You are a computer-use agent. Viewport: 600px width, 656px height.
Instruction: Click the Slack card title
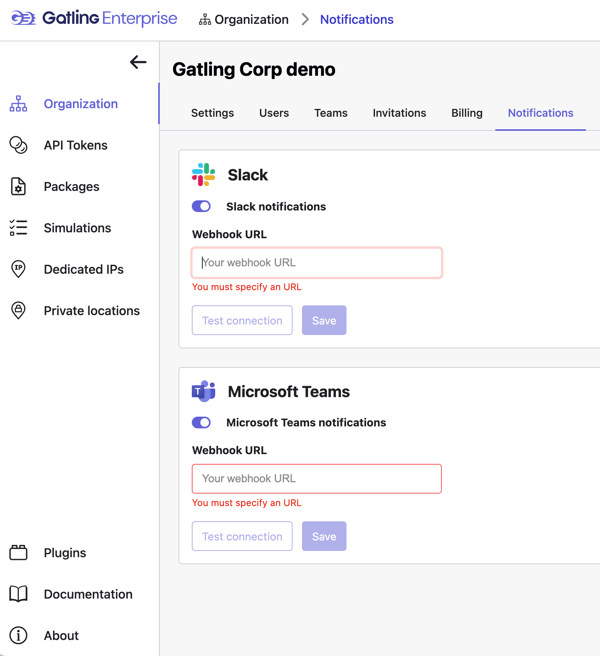pos(248,175)
